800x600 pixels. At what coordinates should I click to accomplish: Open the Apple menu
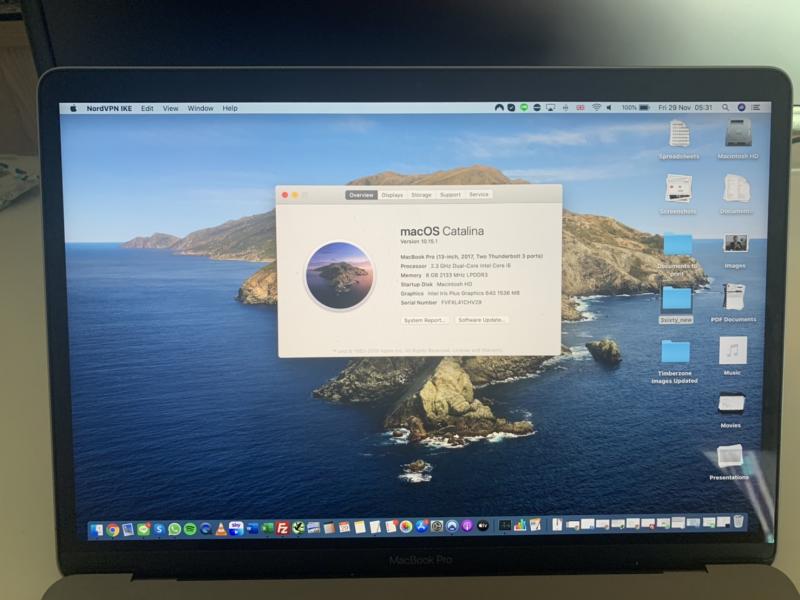tap(73, 108)
